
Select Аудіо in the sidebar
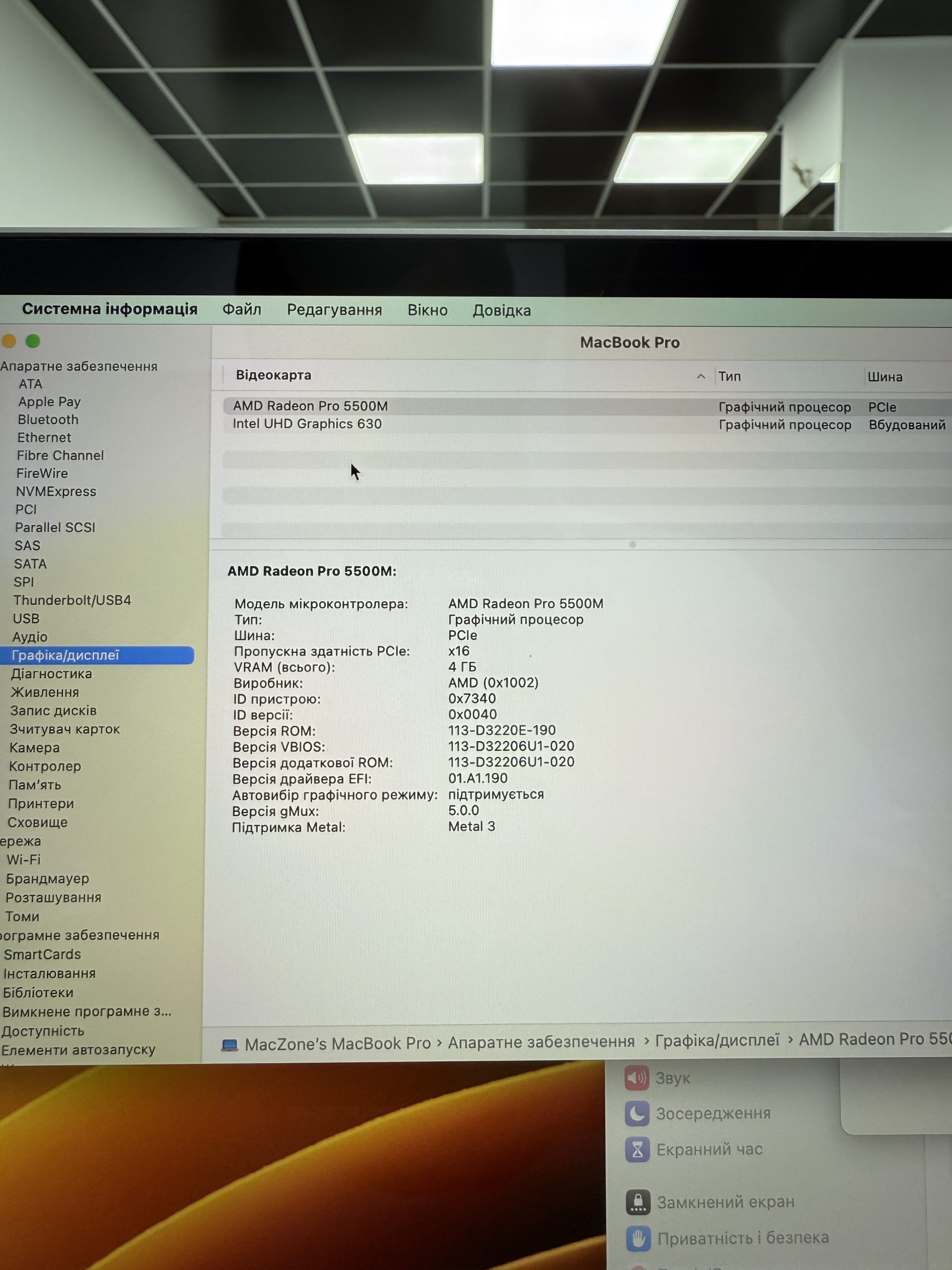coord(30,636)
